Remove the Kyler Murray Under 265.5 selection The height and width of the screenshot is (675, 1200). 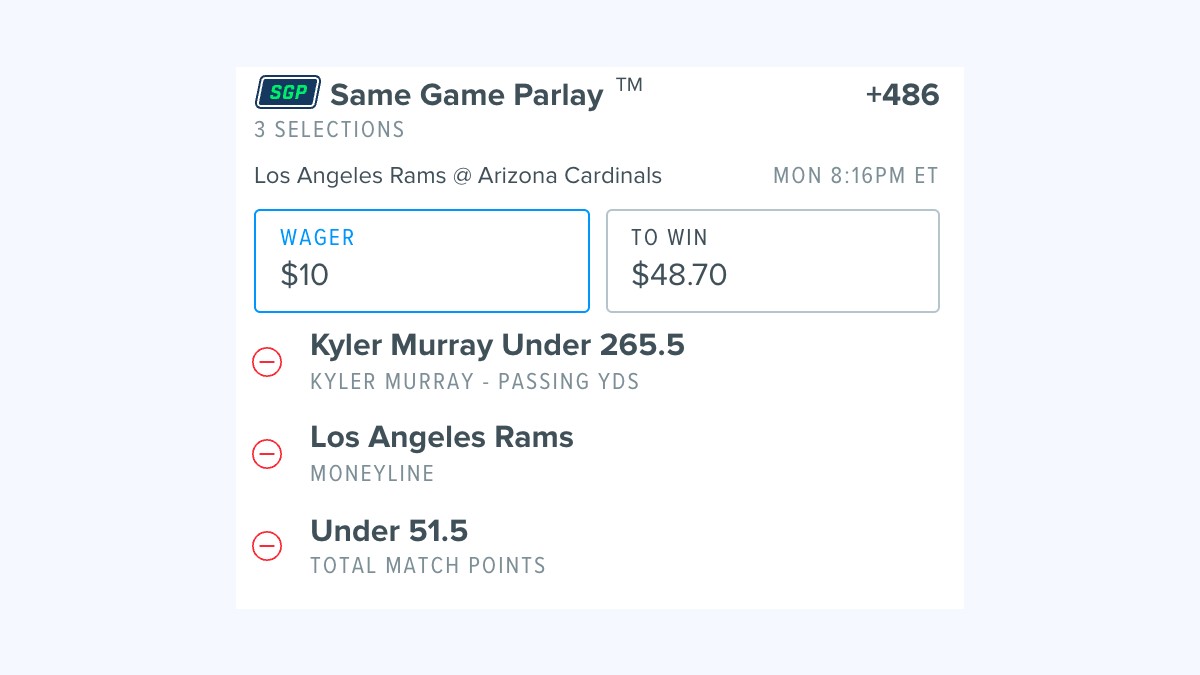point(267,361)
